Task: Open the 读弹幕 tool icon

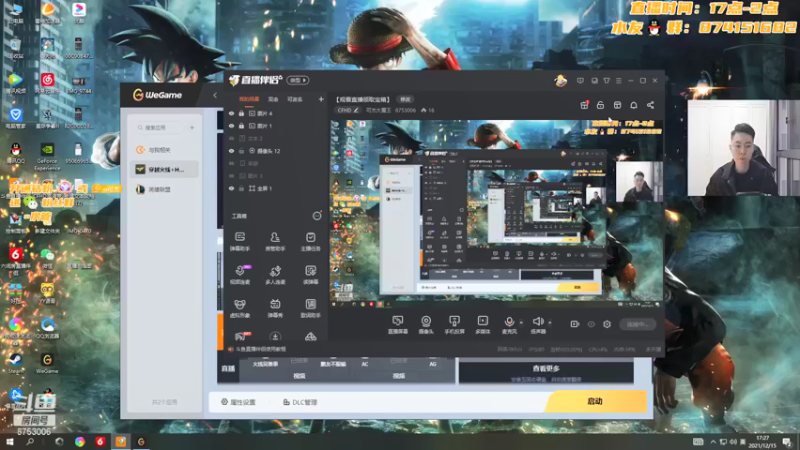Action: [x=310, y=274]
